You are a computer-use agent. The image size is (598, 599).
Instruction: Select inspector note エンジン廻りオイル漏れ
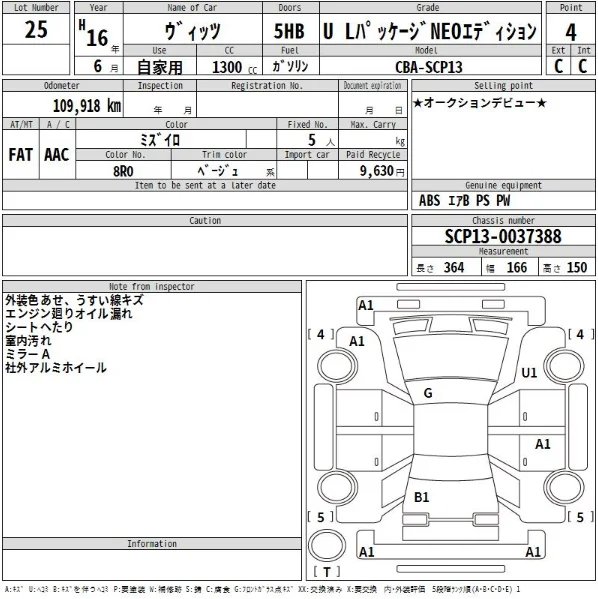pos(69,314)
